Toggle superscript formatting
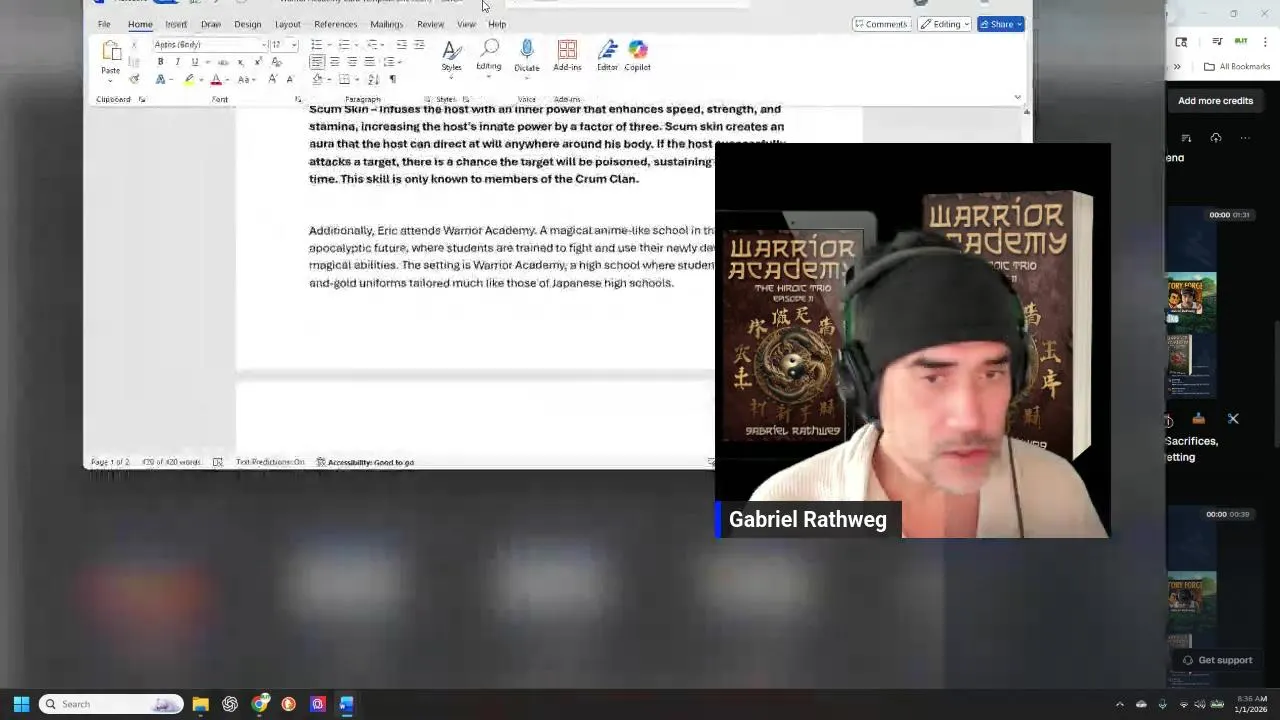The width and height of the screenshot is (1280, 720). (x=258, y=62)
